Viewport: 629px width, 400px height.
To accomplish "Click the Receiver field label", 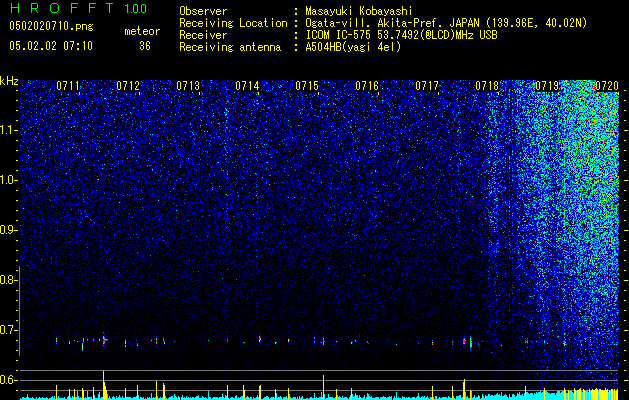I will click(203, 35).
